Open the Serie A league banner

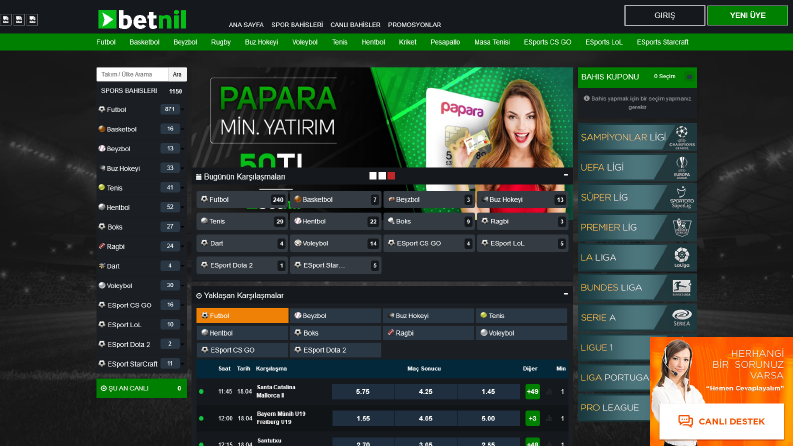[x=637, y=318]
